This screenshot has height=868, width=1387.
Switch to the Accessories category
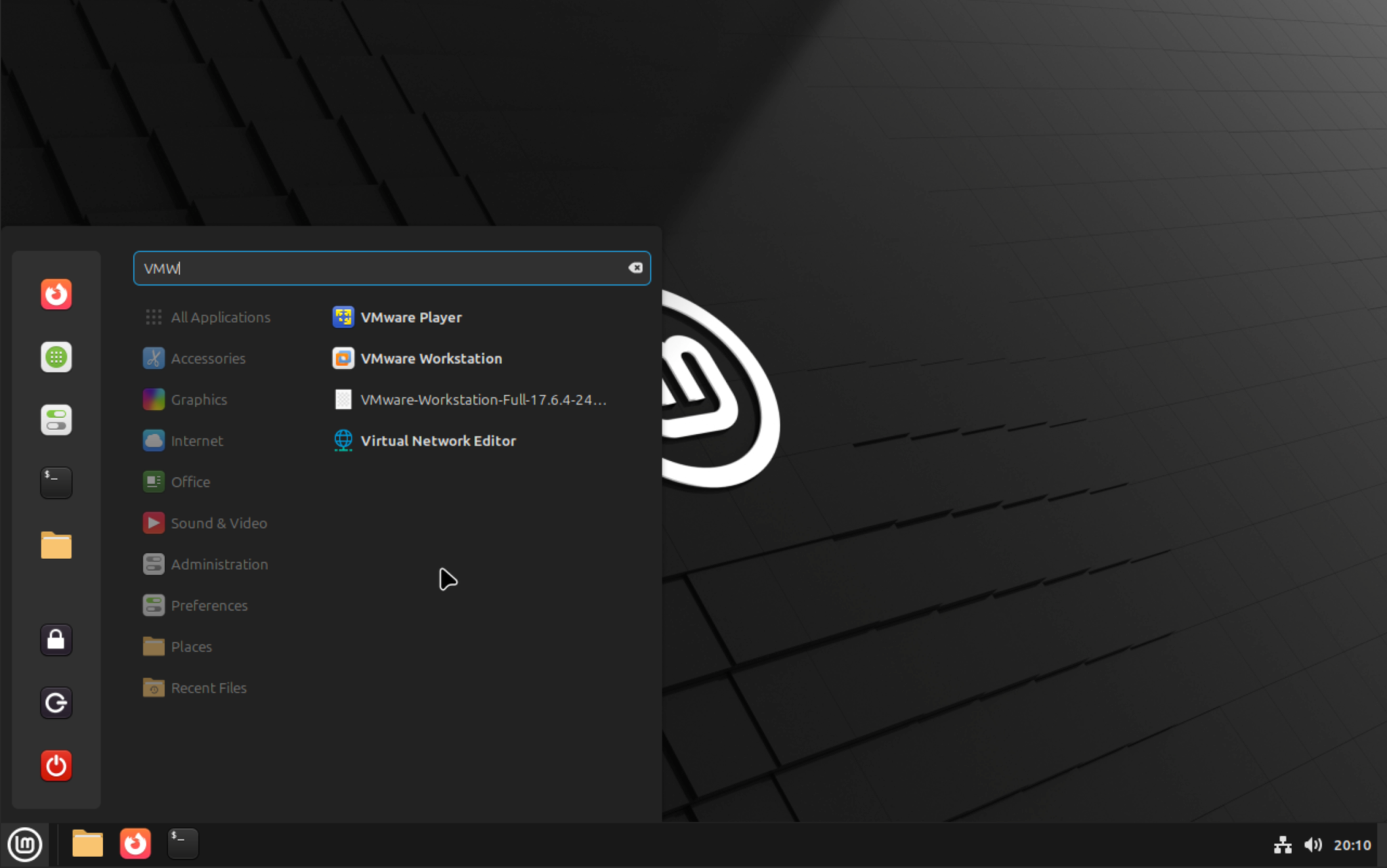point(208,358)
